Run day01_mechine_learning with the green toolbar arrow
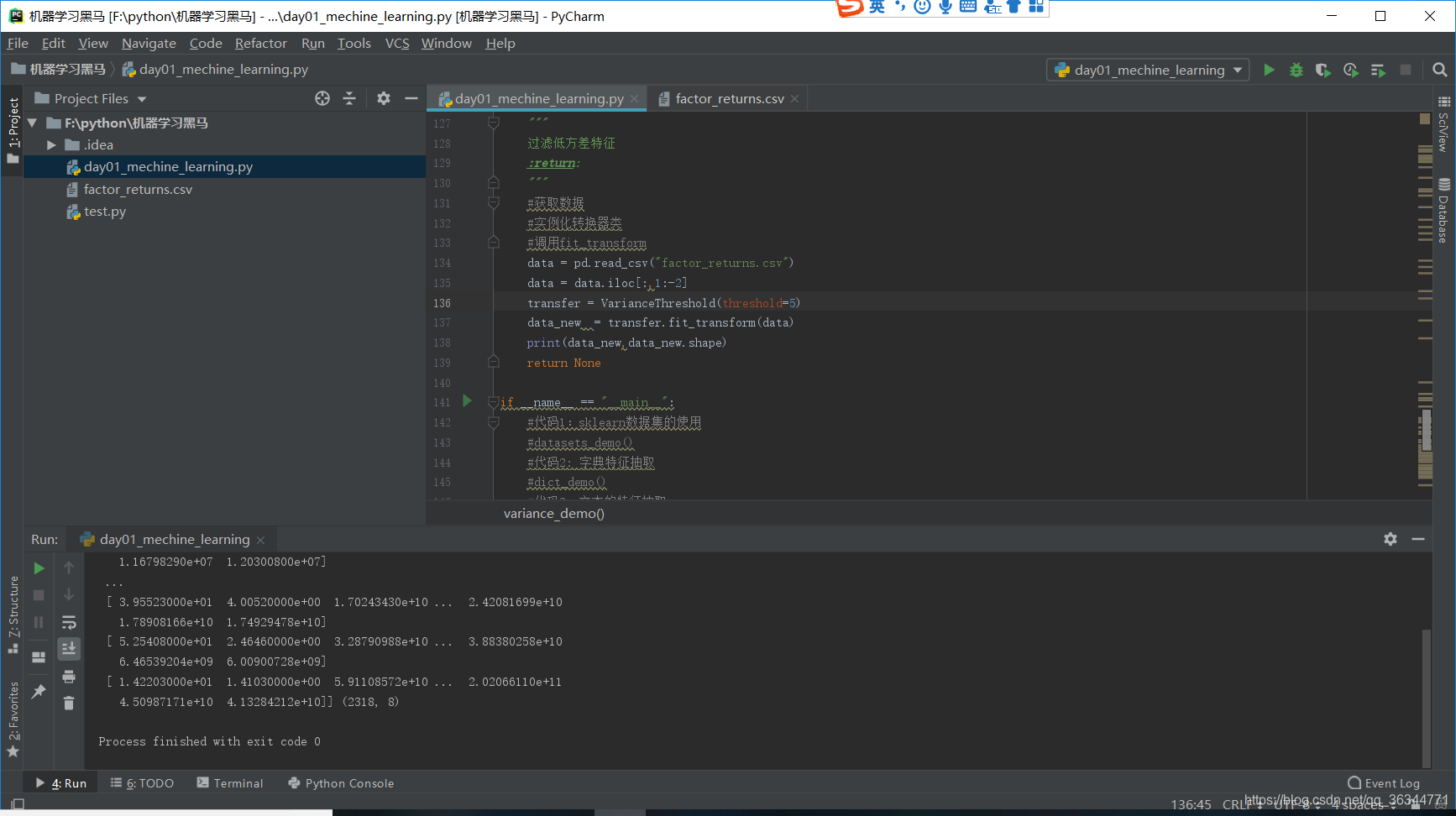 click(x=1269, y=71)
